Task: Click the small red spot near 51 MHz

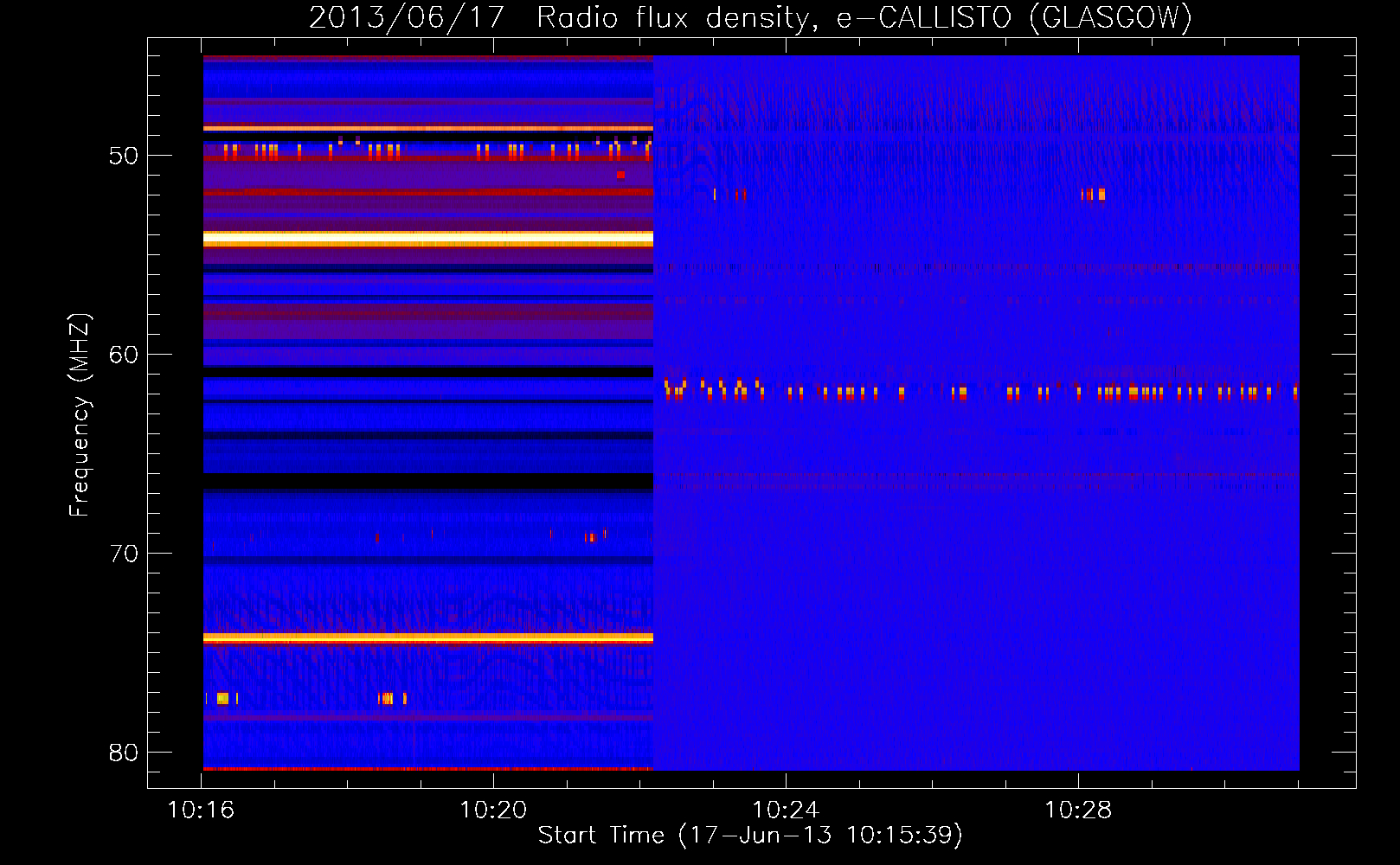Action: point(620,175)
